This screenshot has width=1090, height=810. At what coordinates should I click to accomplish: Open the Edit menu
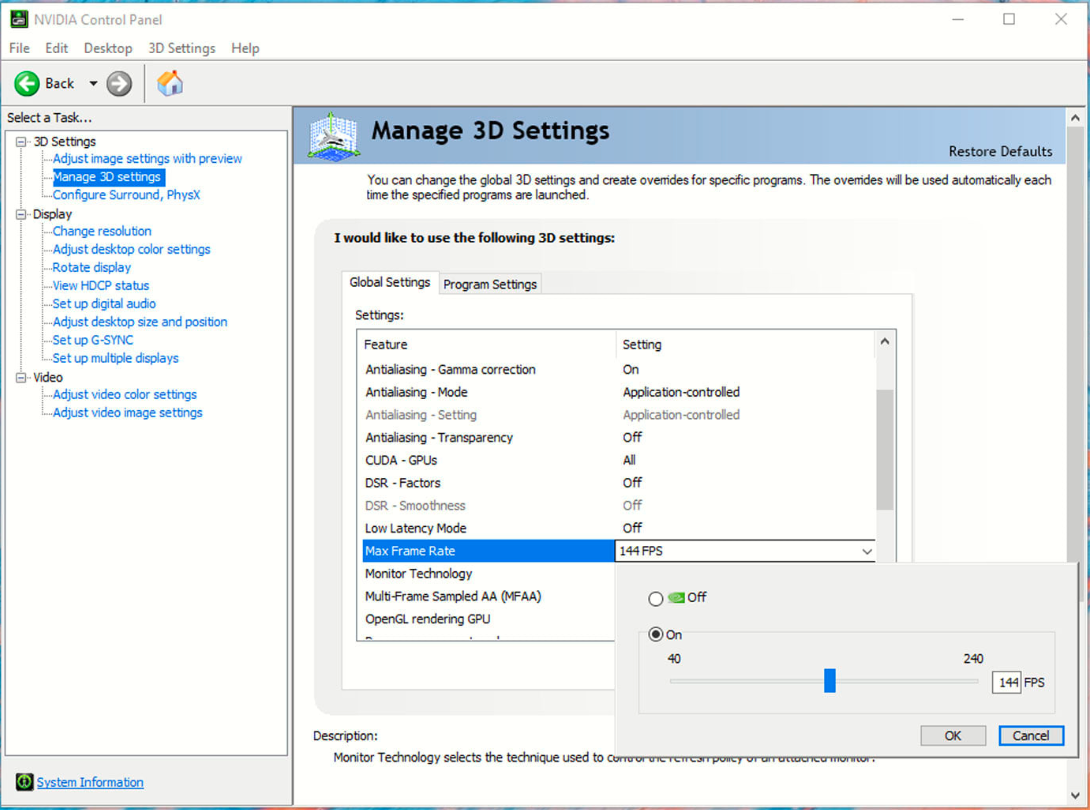pyautogui.click(x=56, y=48)
